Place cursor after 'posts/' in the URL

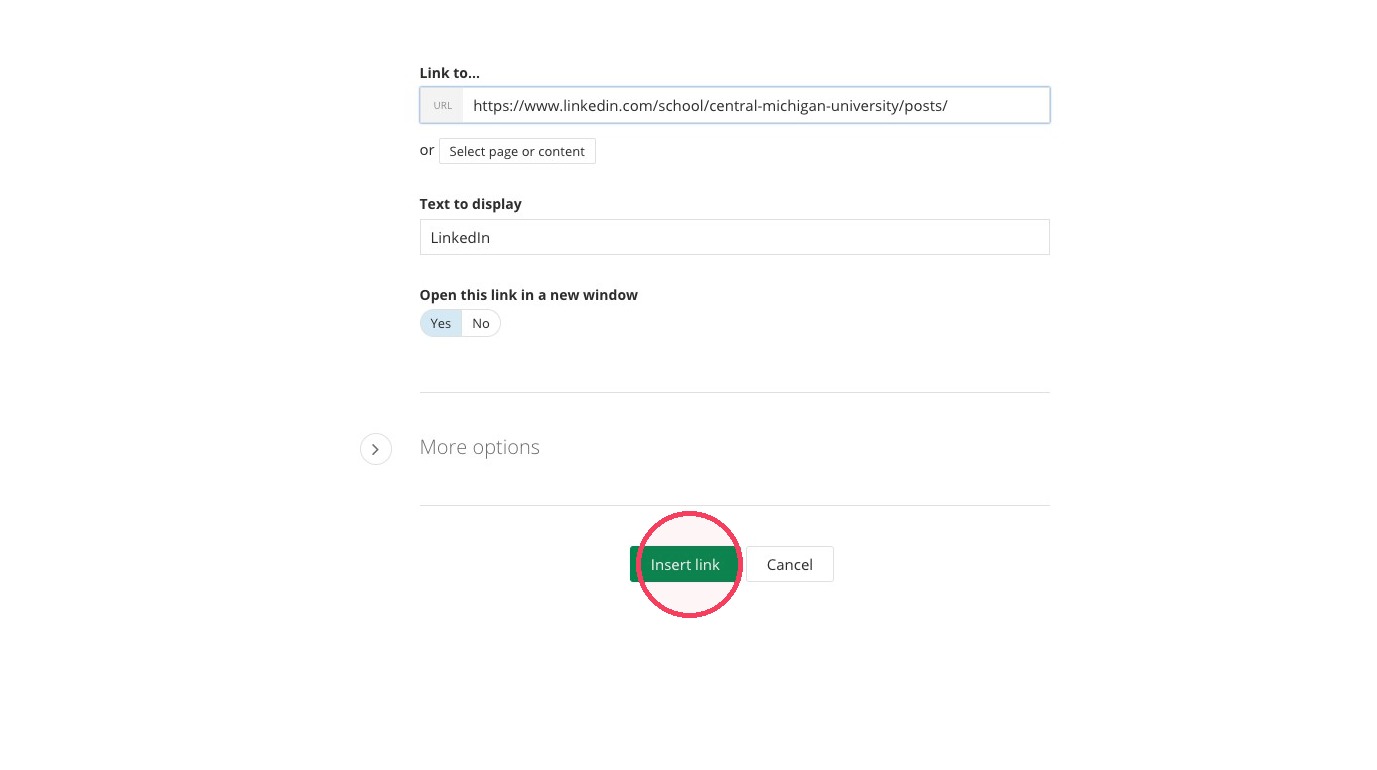949,105
